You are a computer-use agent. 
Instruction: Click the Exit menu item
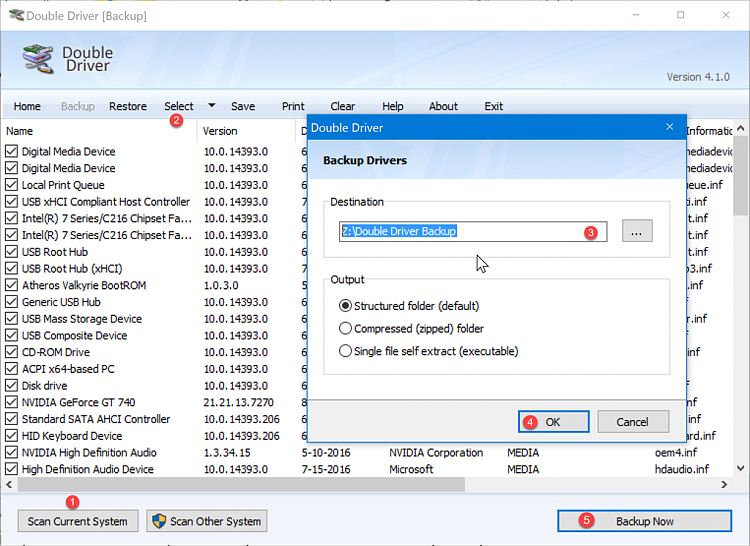(x=494, y=106)
